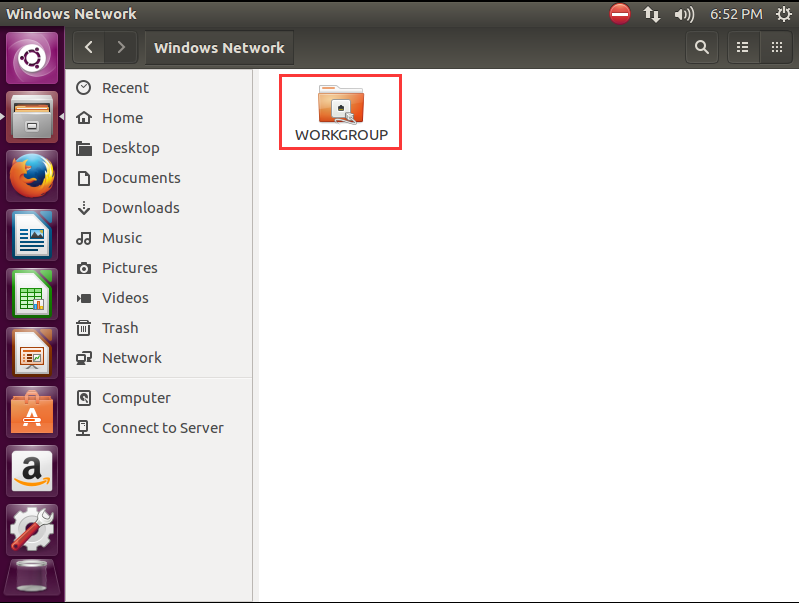
Task: Open the Amazon launcher icon
Action: pos(32,471)
